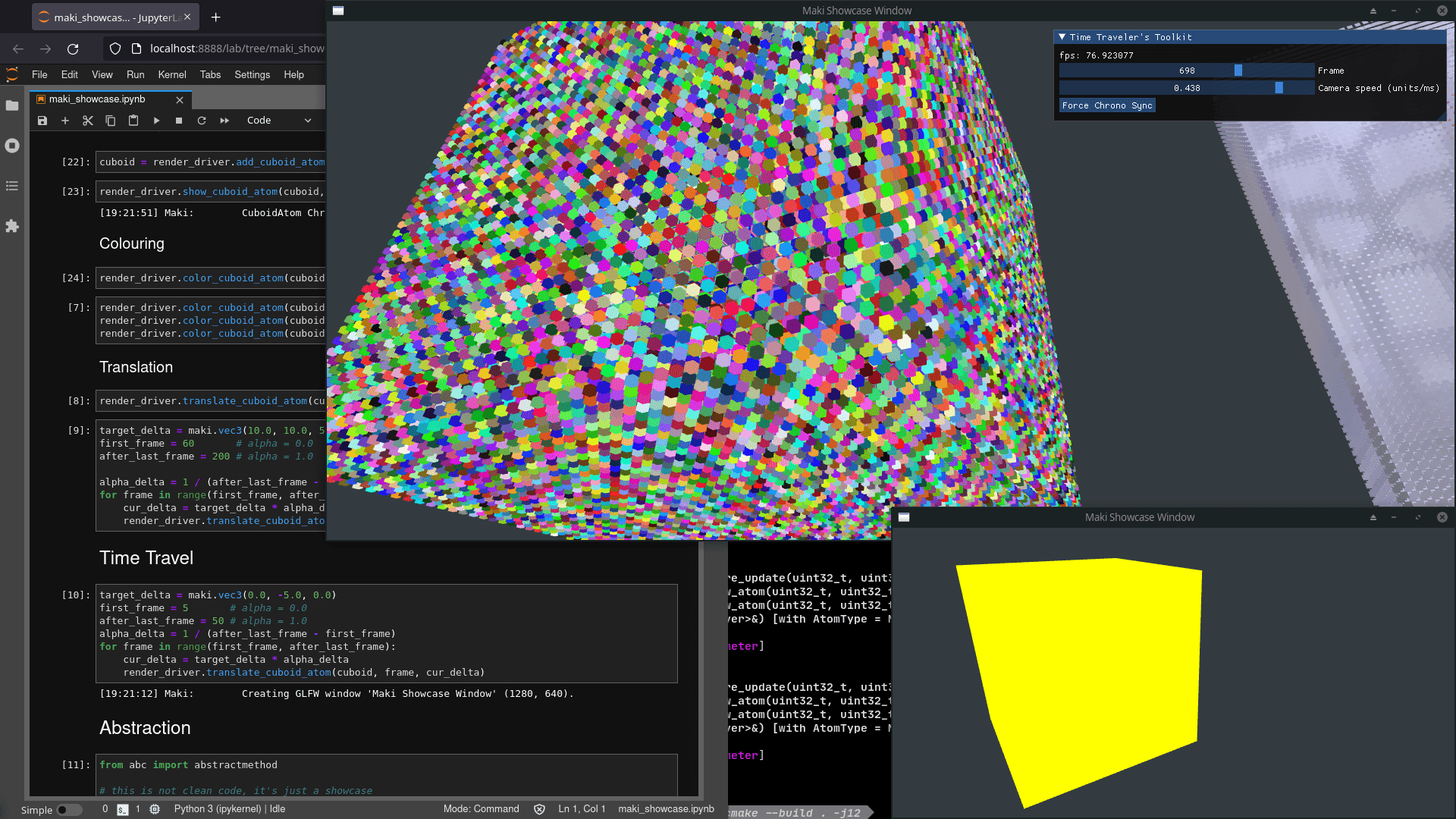
Task: Open a new browser tab
Action: click(x=216, y=17)
